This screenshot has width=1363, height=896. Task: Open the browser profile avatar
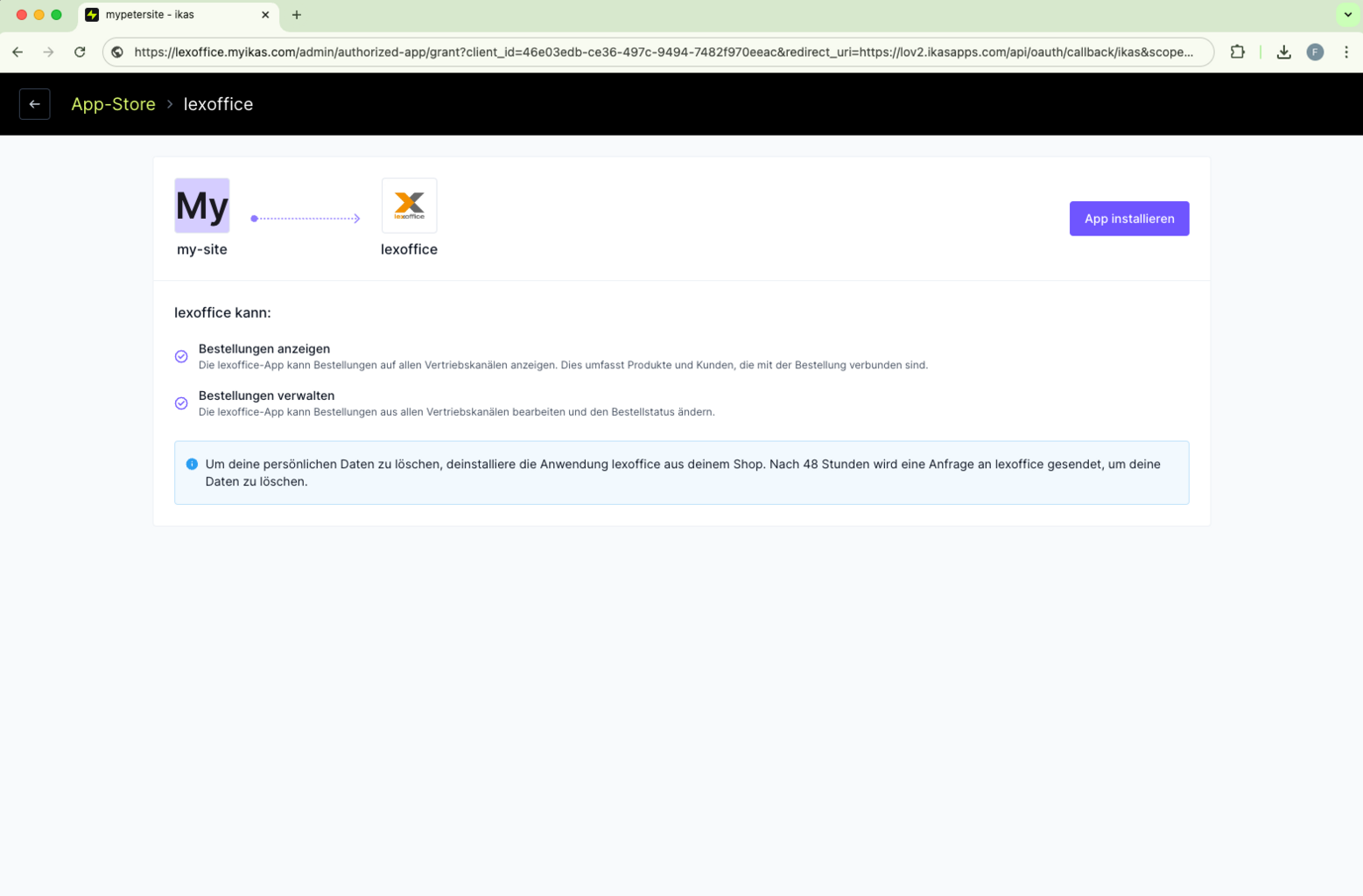(1315, 52)
